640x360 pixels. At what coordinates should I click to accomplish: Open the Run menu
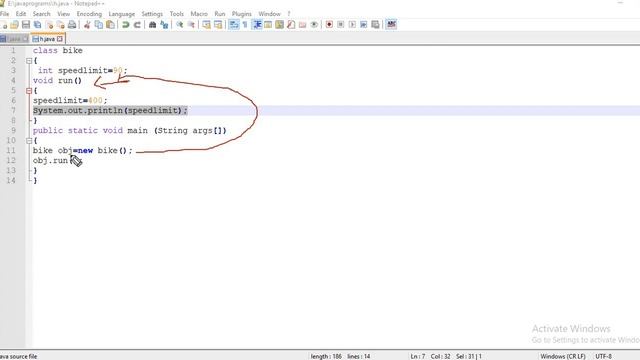[x=220, y=14]
